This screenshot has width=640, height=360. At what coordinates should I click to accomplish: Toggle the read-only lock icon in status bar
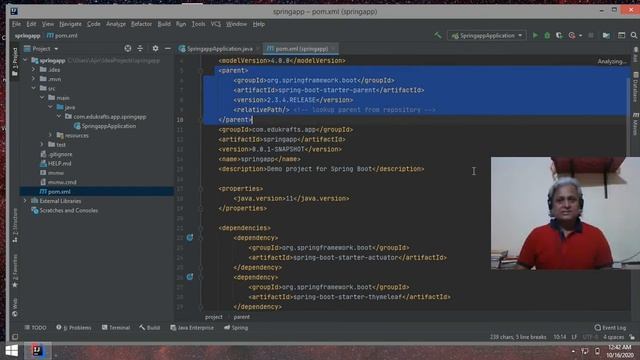click(632, 337)
